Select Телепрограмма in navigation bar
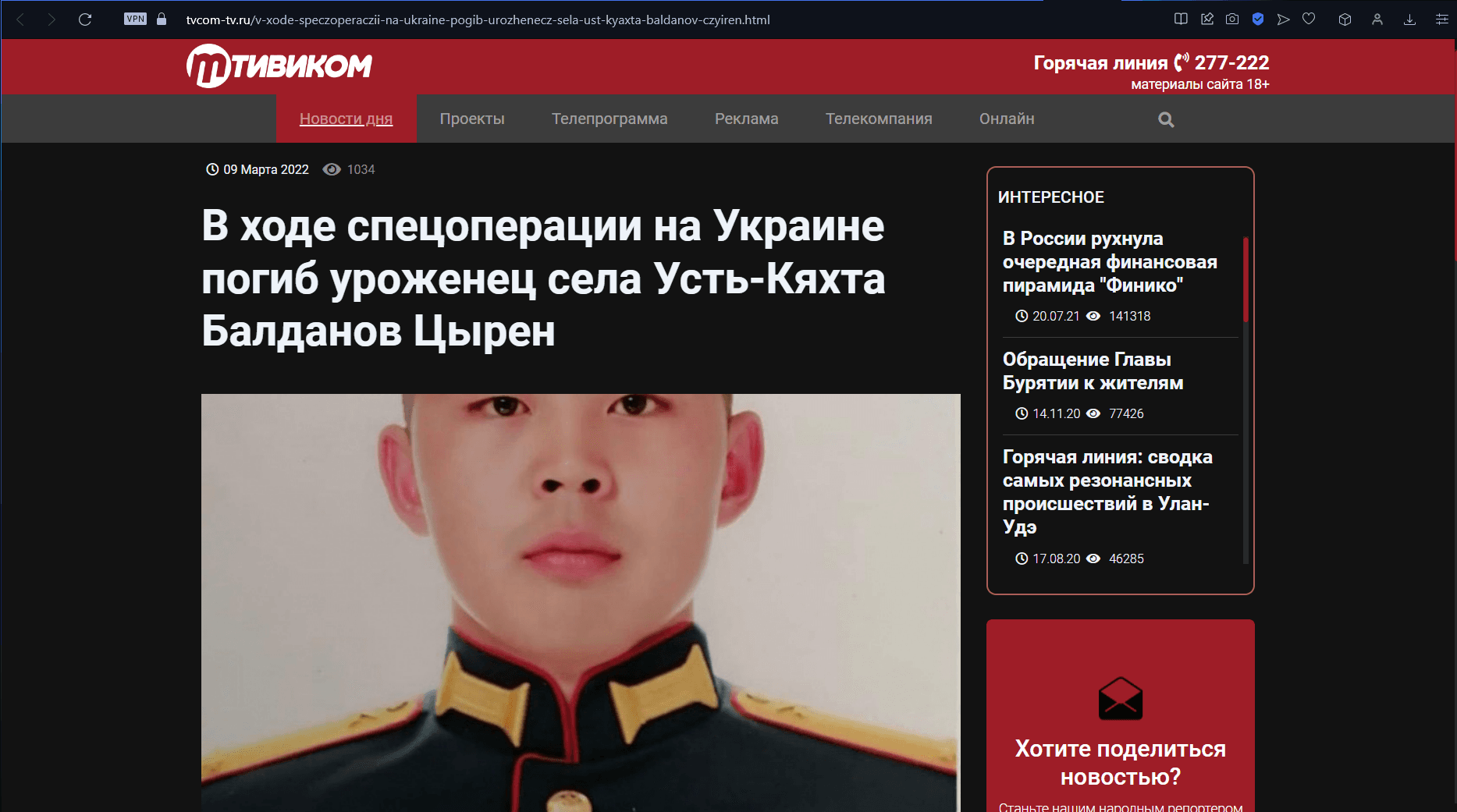 coord(609,119)
